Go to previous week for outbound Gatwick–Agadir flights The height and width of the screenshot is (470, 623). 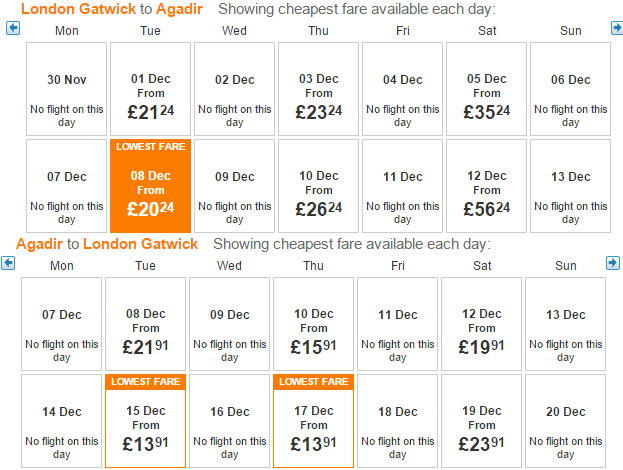[13, 28]
